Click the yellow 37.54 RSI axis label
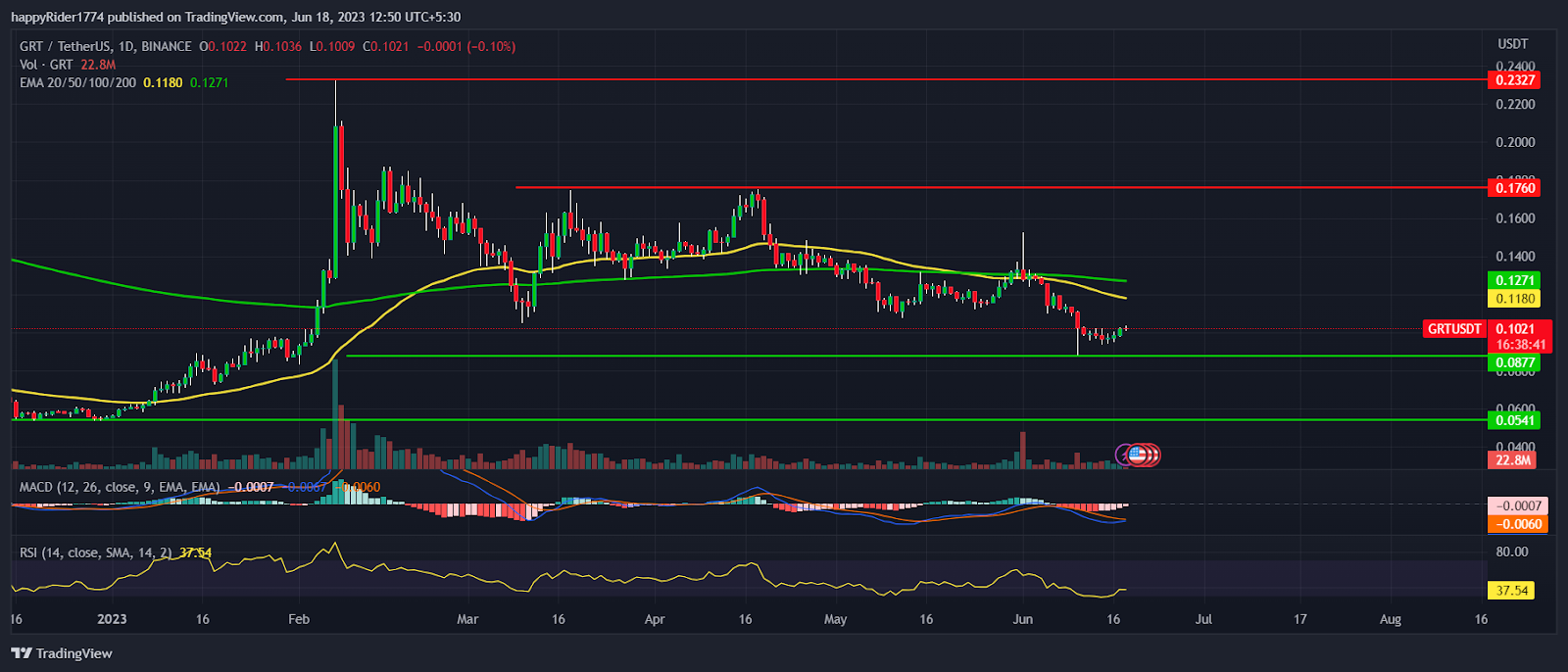Viewport: 1568px width, 672px height. point(1512,590)
